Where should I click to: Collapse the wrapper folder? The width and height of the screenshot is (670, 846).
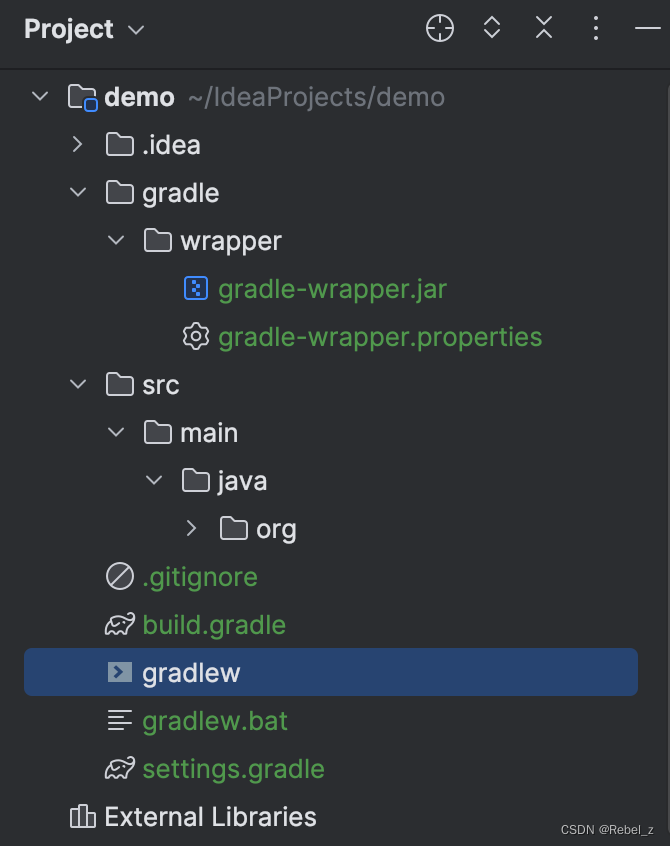(116, 240)
